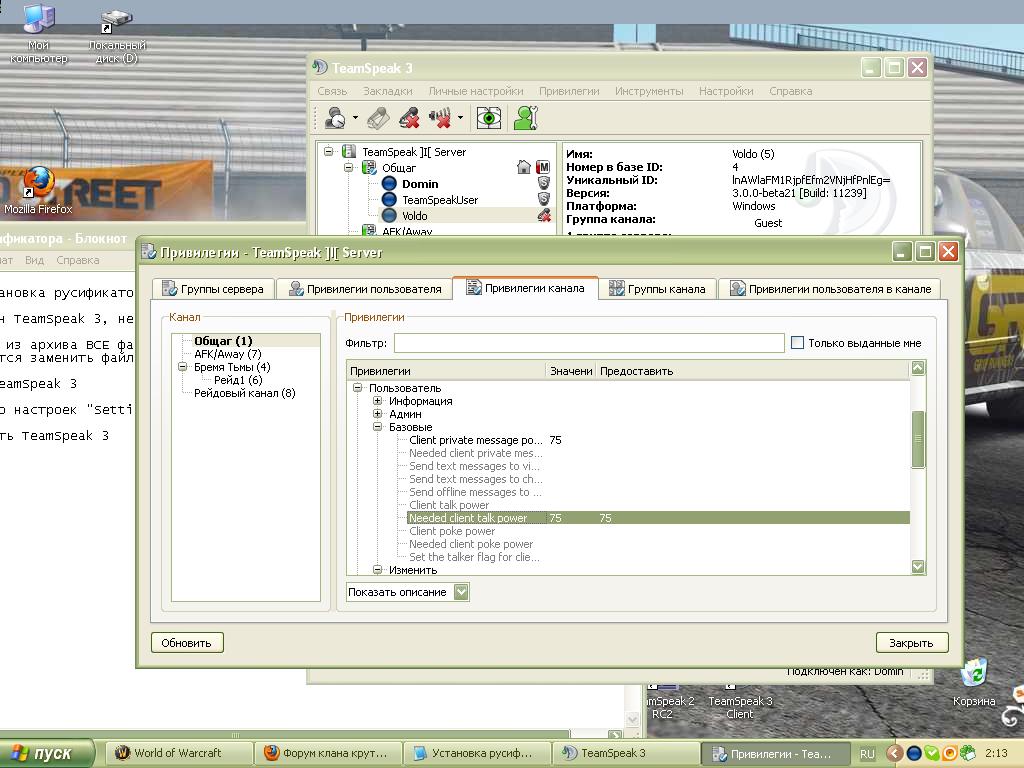Click the red M icon next to Общаг
Viewport: 1024px width, 768px height.
pos(543,168)
